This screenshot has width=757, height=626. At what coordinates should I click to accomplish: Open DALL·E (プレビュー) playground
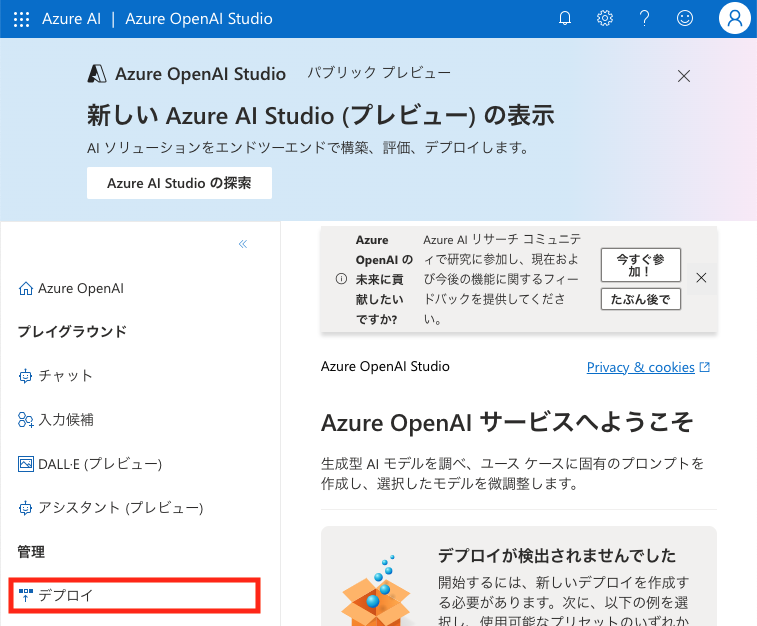pyautogui.click(x=90, y=464)
